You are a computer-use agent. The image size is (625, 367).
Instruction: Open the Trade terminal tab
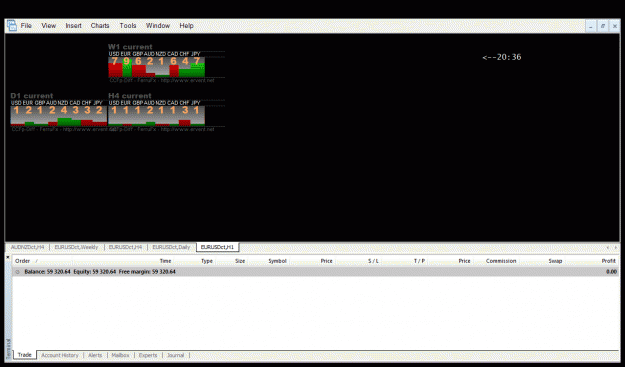point(24,355)
